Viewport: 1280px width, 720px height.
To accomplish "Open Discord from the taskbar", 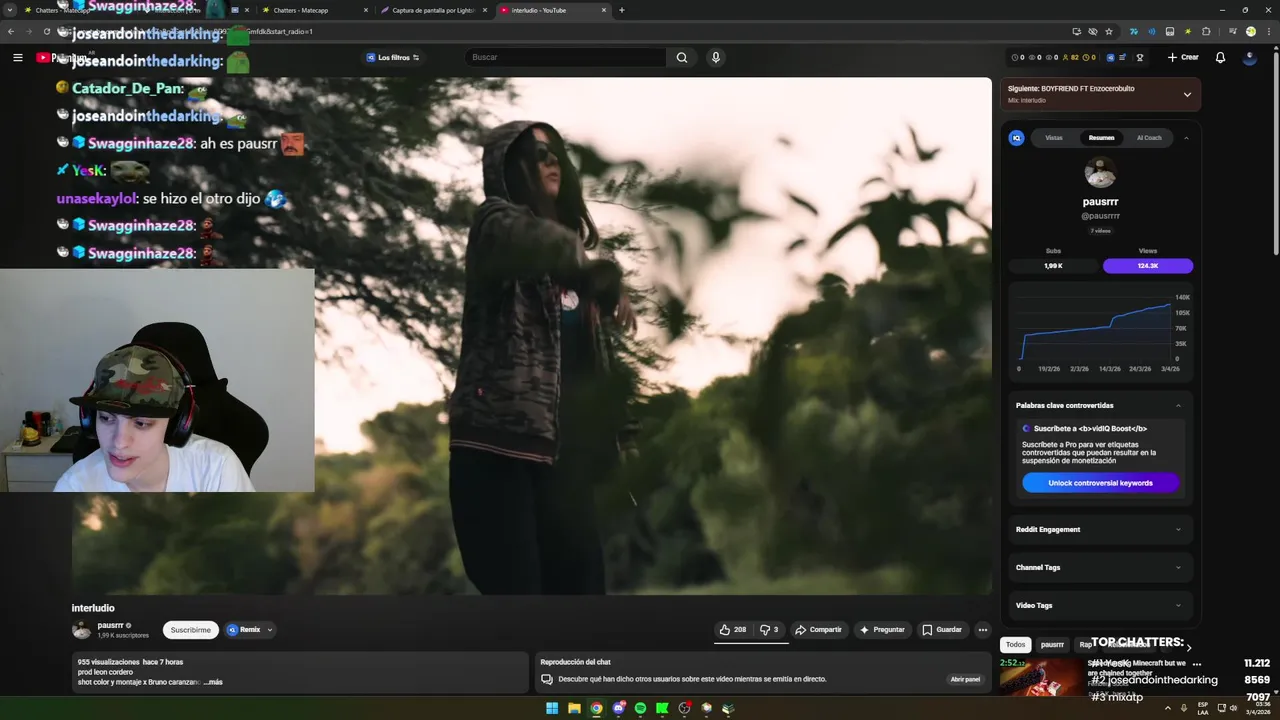I will coord(618,708).
